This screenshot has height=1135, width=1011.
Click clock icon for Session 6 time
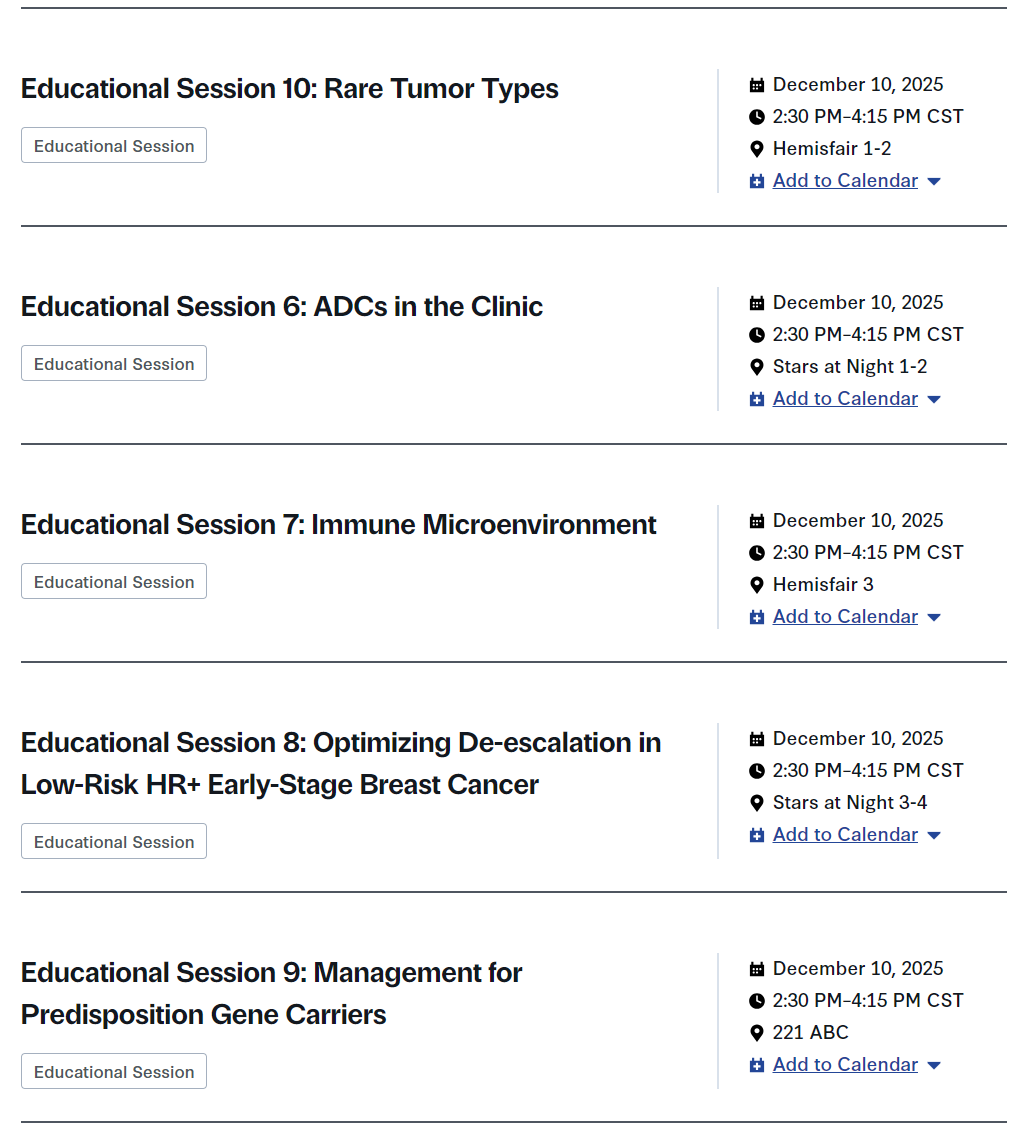click(757, 335)
